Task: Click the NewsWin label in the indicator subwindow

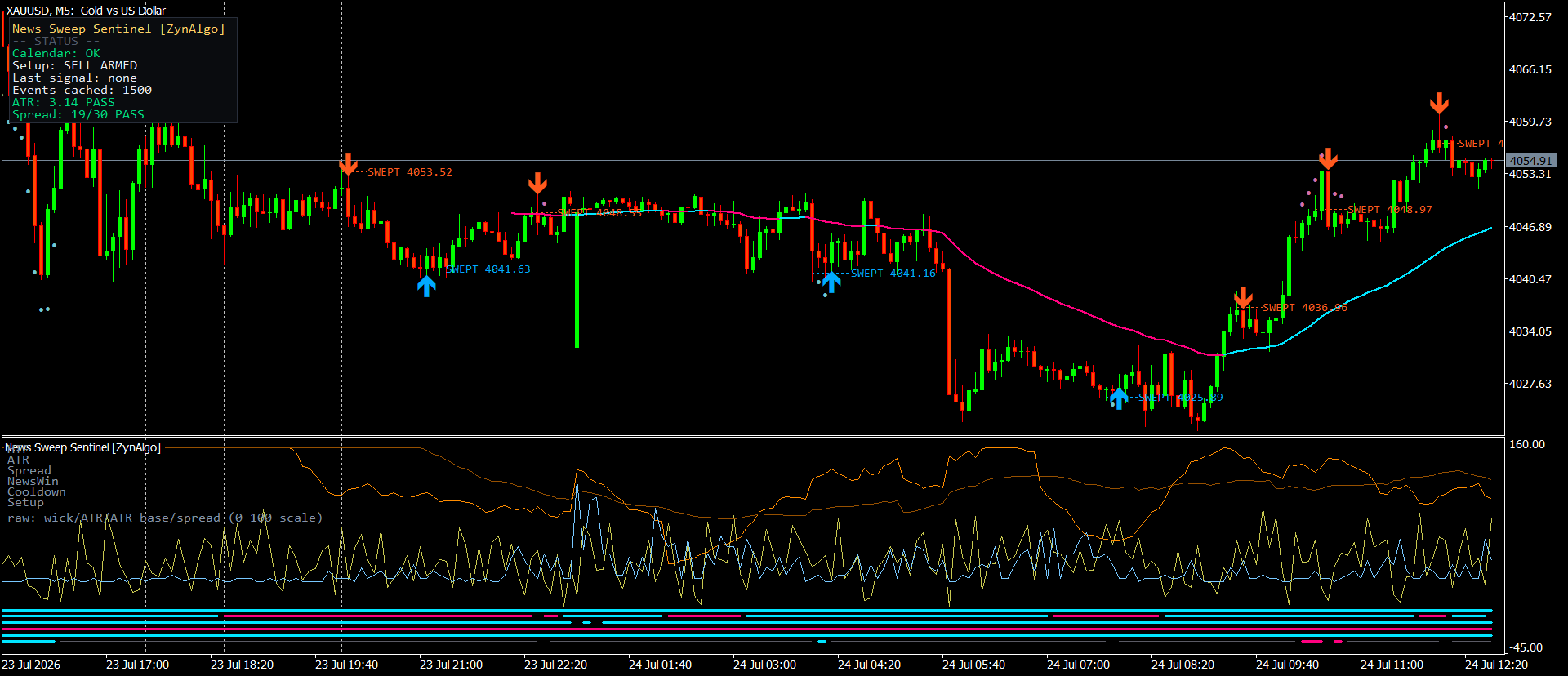Action: coord(33,482)
